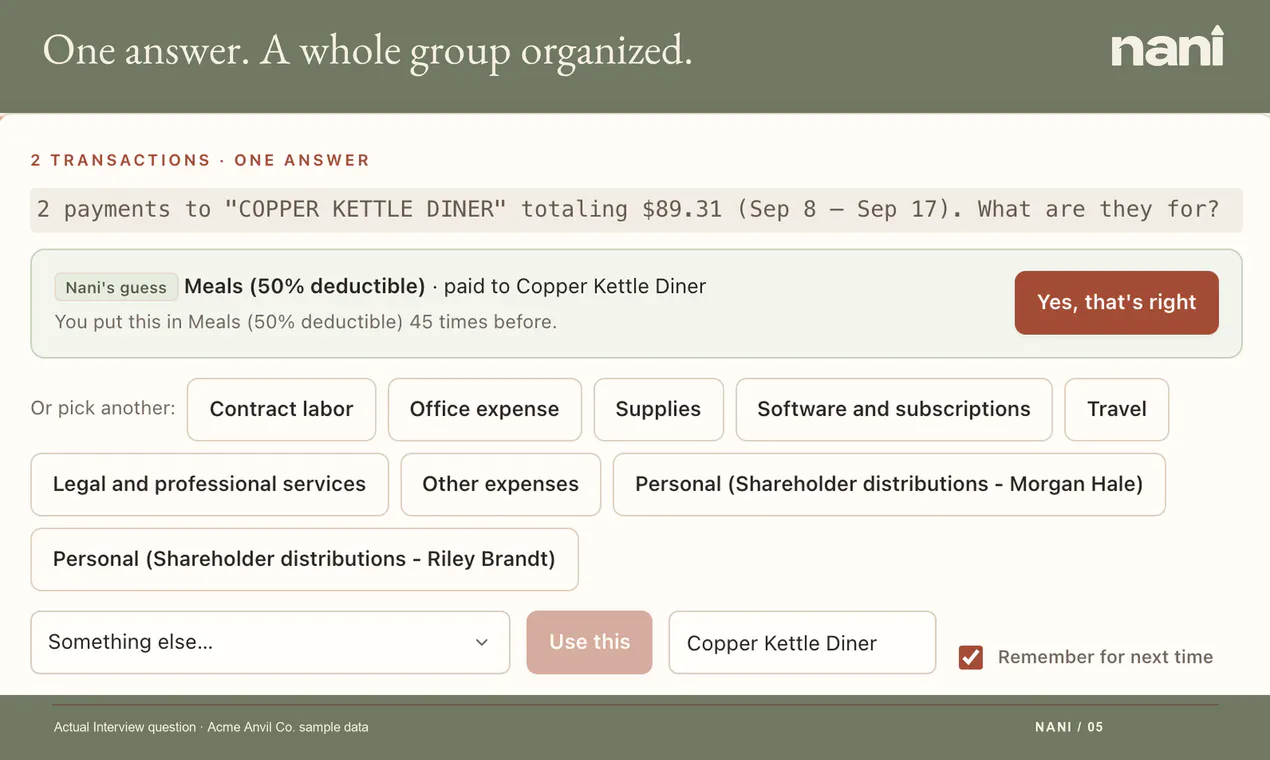This screenshot has height=760, width=1270.
Task: Pick the Contract labor category
Action: coord(281,409)
